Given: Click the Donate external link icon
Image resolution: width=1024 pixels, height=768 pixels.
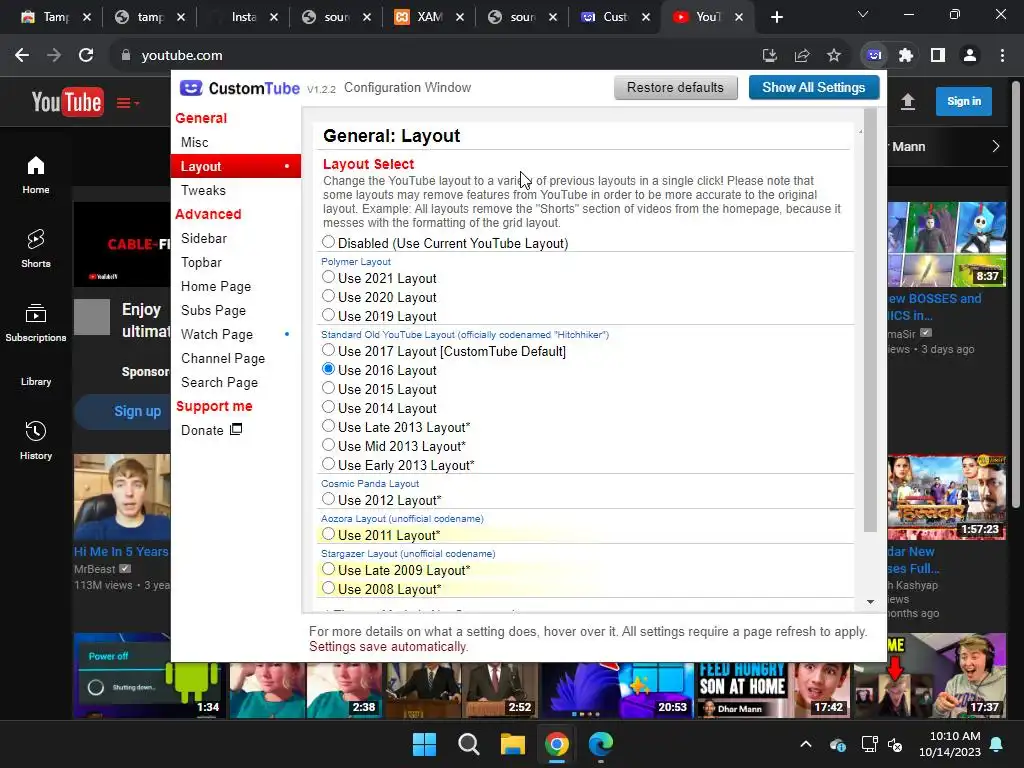Looking at the screenshot, I should tap(236, 429).
